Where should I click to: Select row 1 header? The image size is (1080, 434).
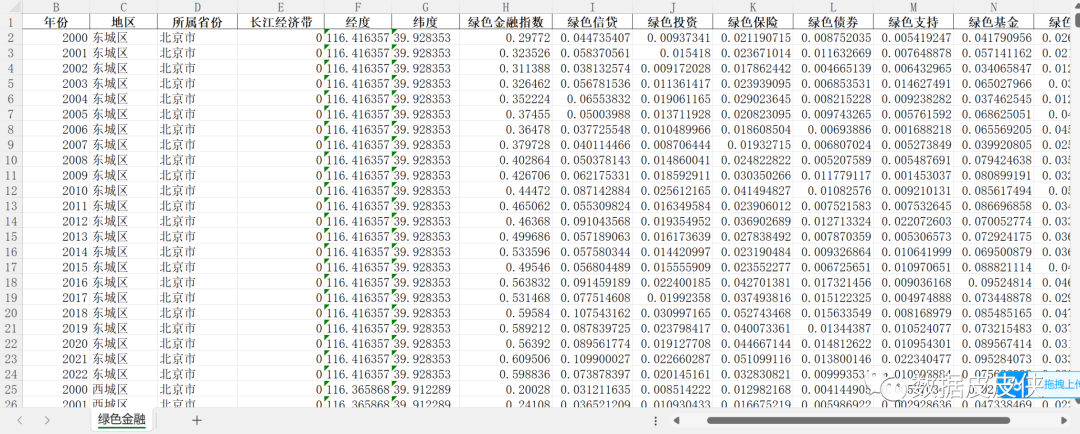pos(11,21)
